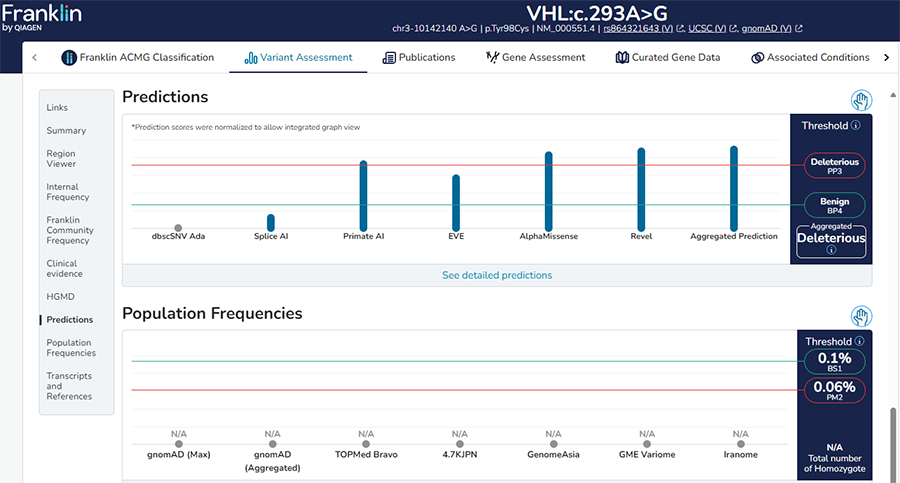Click external link icon after UCSC (V)
This screenshot has width=900, height=483.
[734, 29]
